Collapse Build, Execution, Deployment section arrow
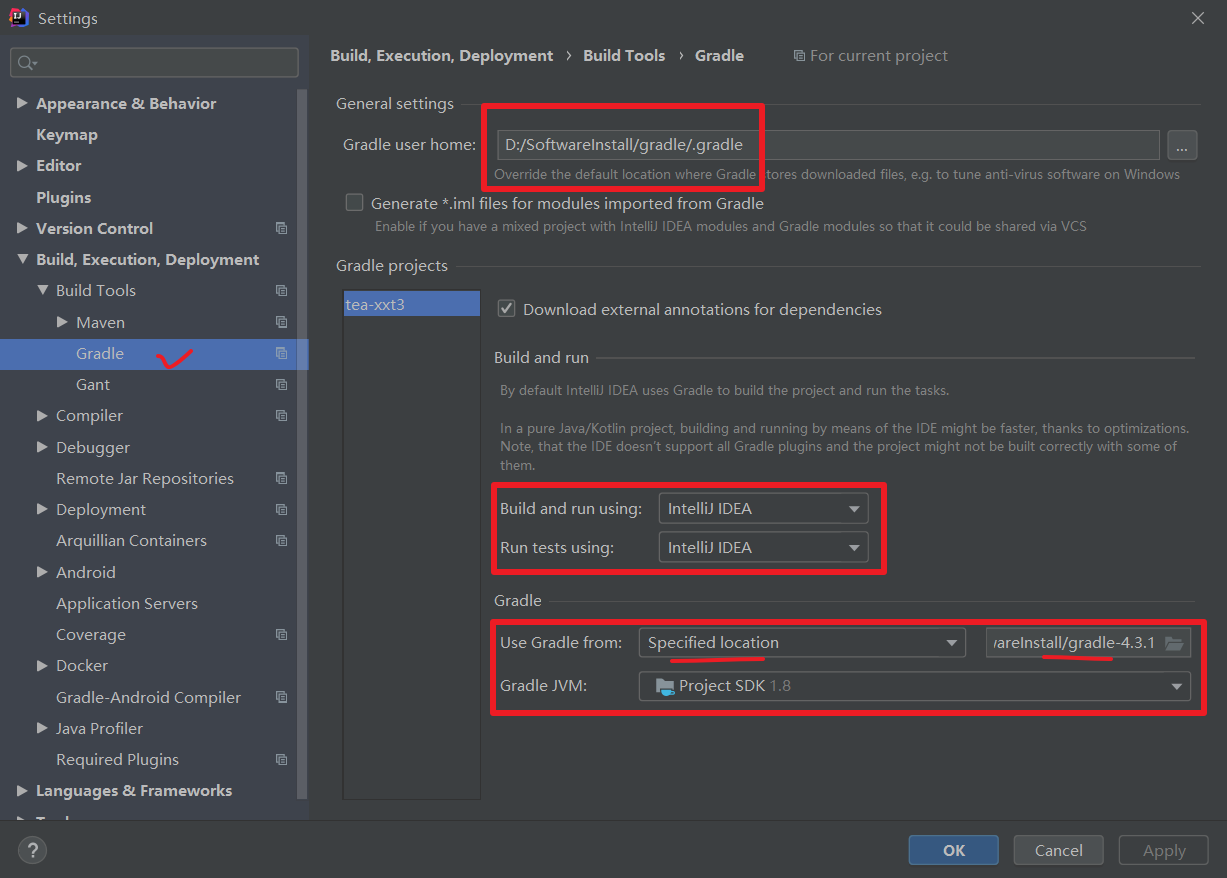This screenshot has width=1227, height=878. point(22,260)
